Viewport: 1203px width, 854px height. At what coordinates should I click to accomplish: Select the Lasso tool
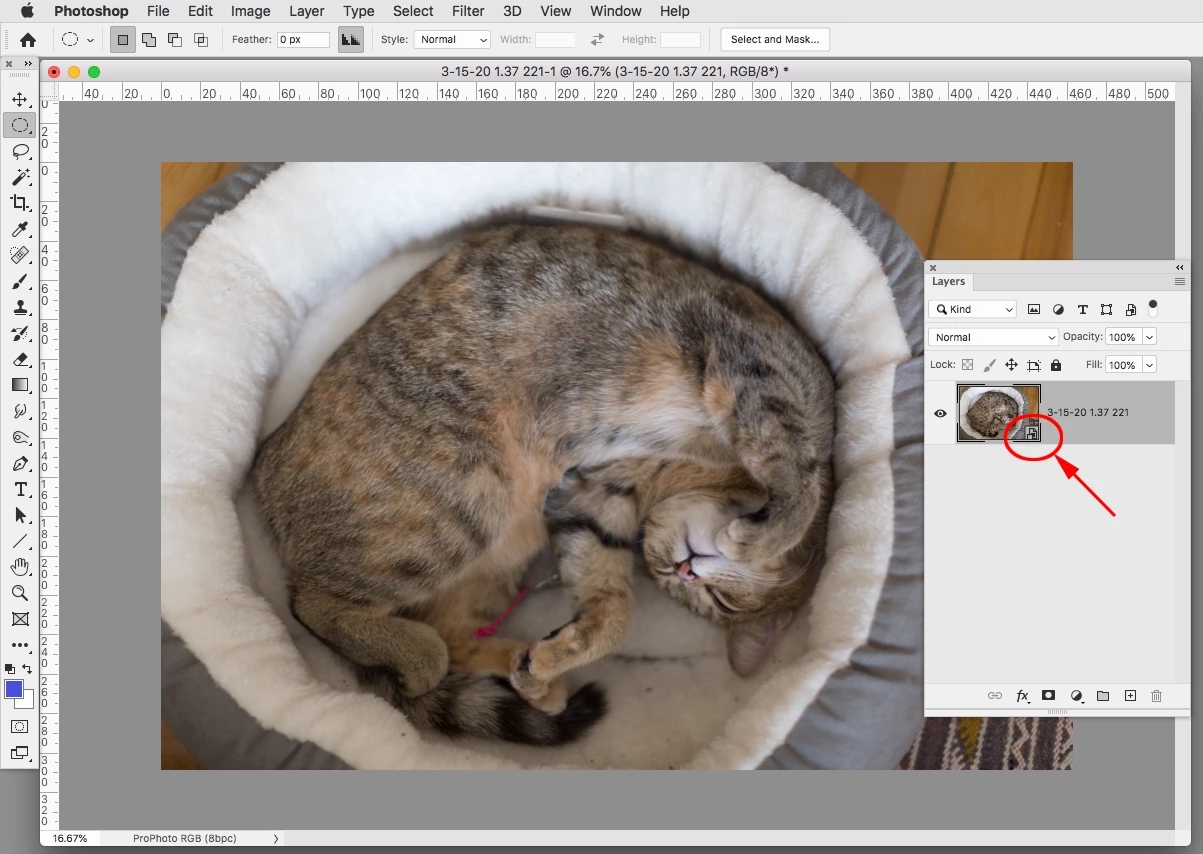[19, 152]
